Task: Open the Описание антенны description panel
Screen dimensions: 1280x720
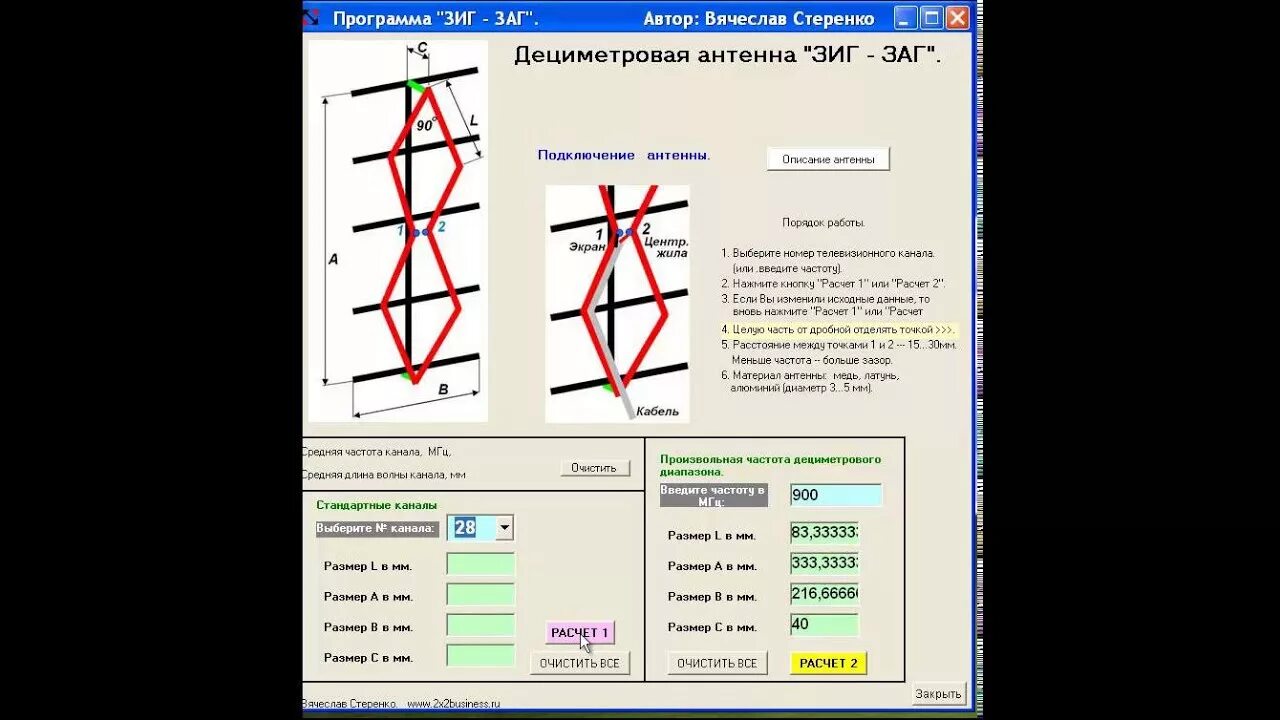Action: coord(830,158)
